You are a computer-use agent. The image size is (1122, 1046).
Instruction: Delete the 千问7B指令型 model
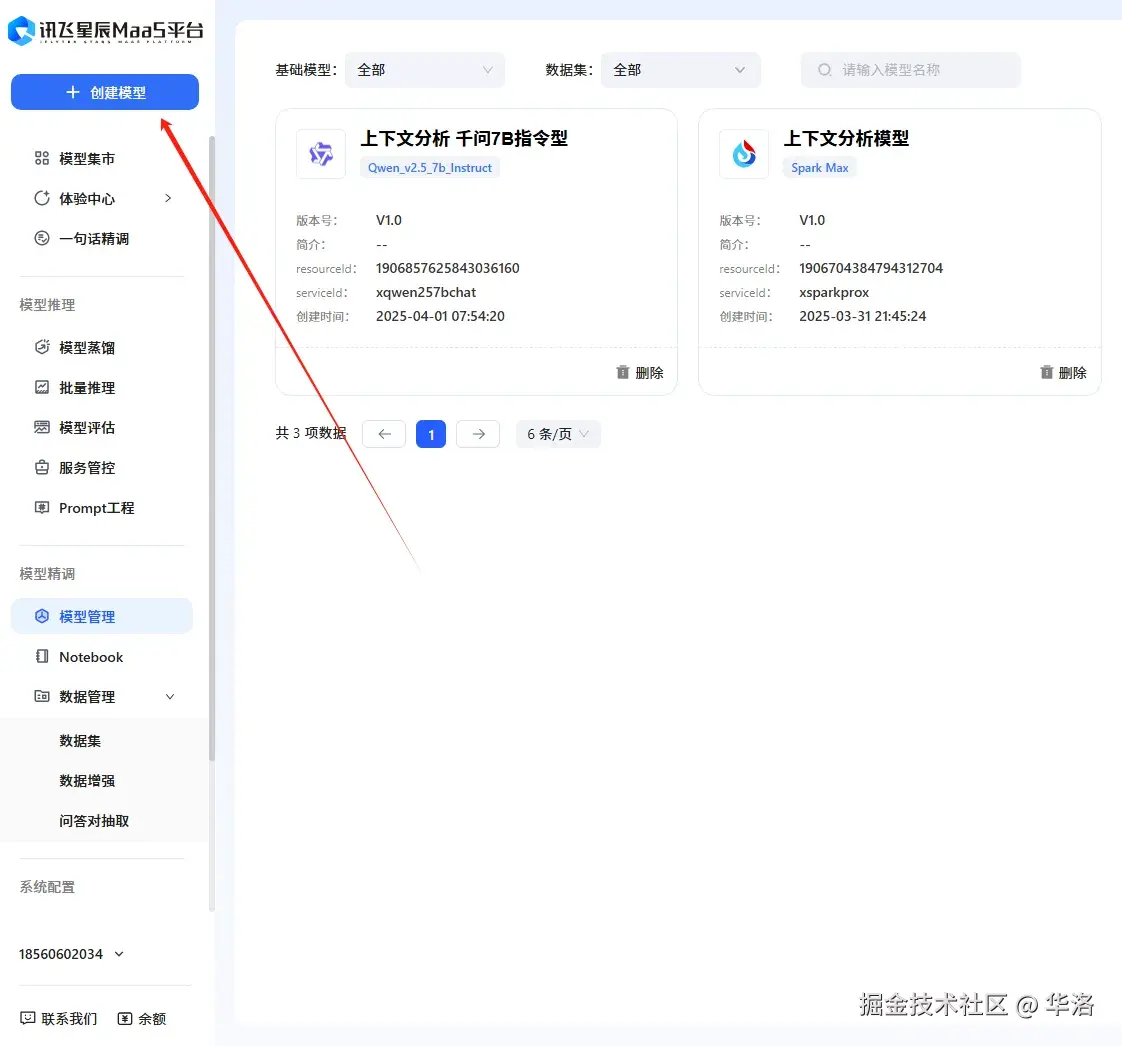tap(640, 372)
